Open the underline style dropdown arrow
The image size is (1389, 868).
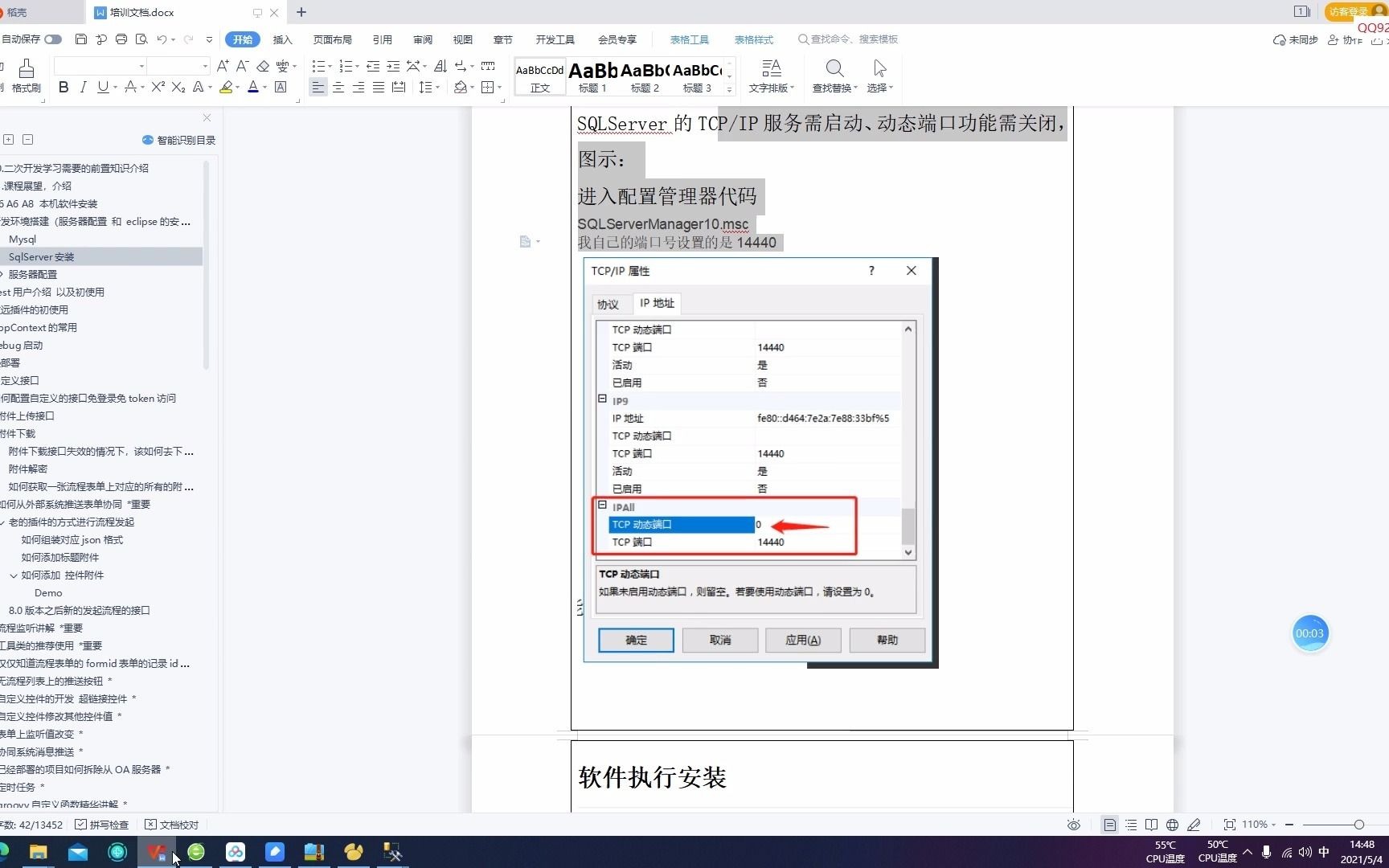tap(116, 87)
